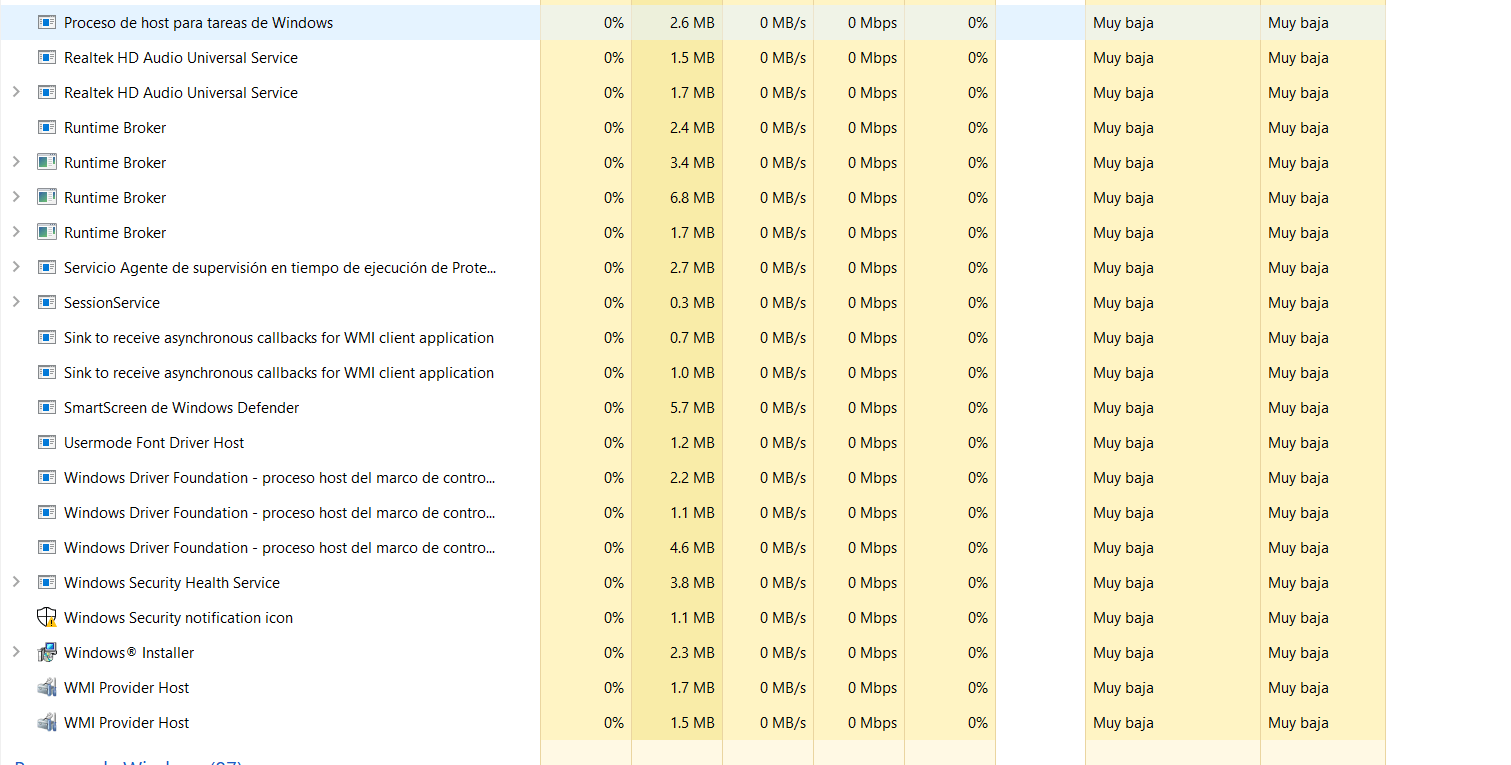Click the 1.0 MB memory value
Screen dimensions: 1511x765
click(x=692, y=372)
